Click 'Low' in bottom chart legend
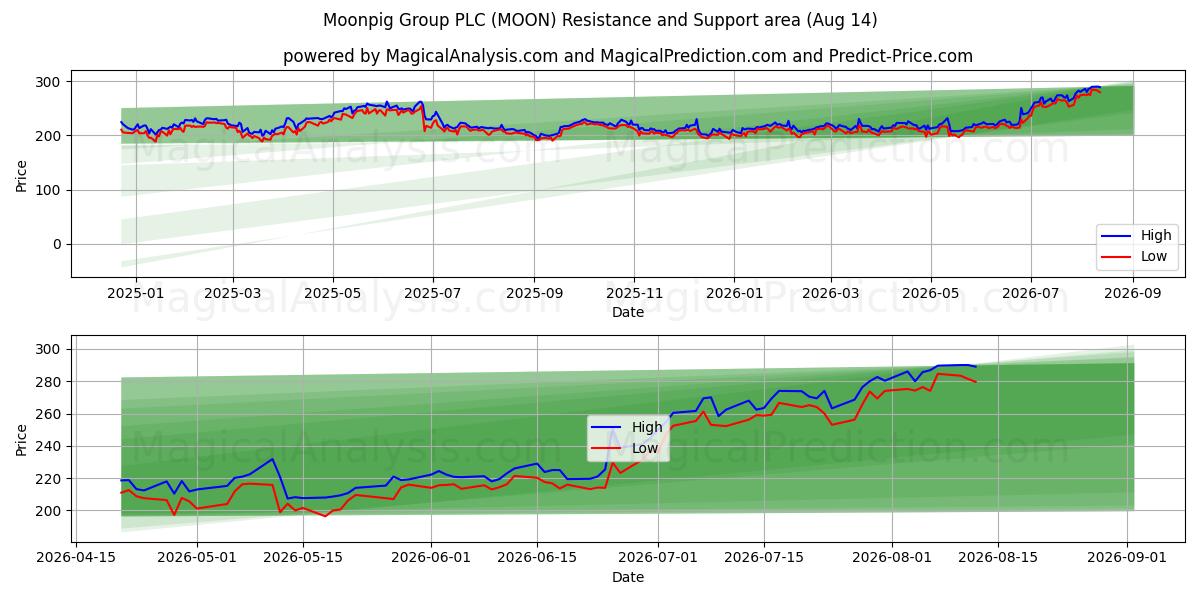This screenshot has height=600, width=1200. pos(645,448)
